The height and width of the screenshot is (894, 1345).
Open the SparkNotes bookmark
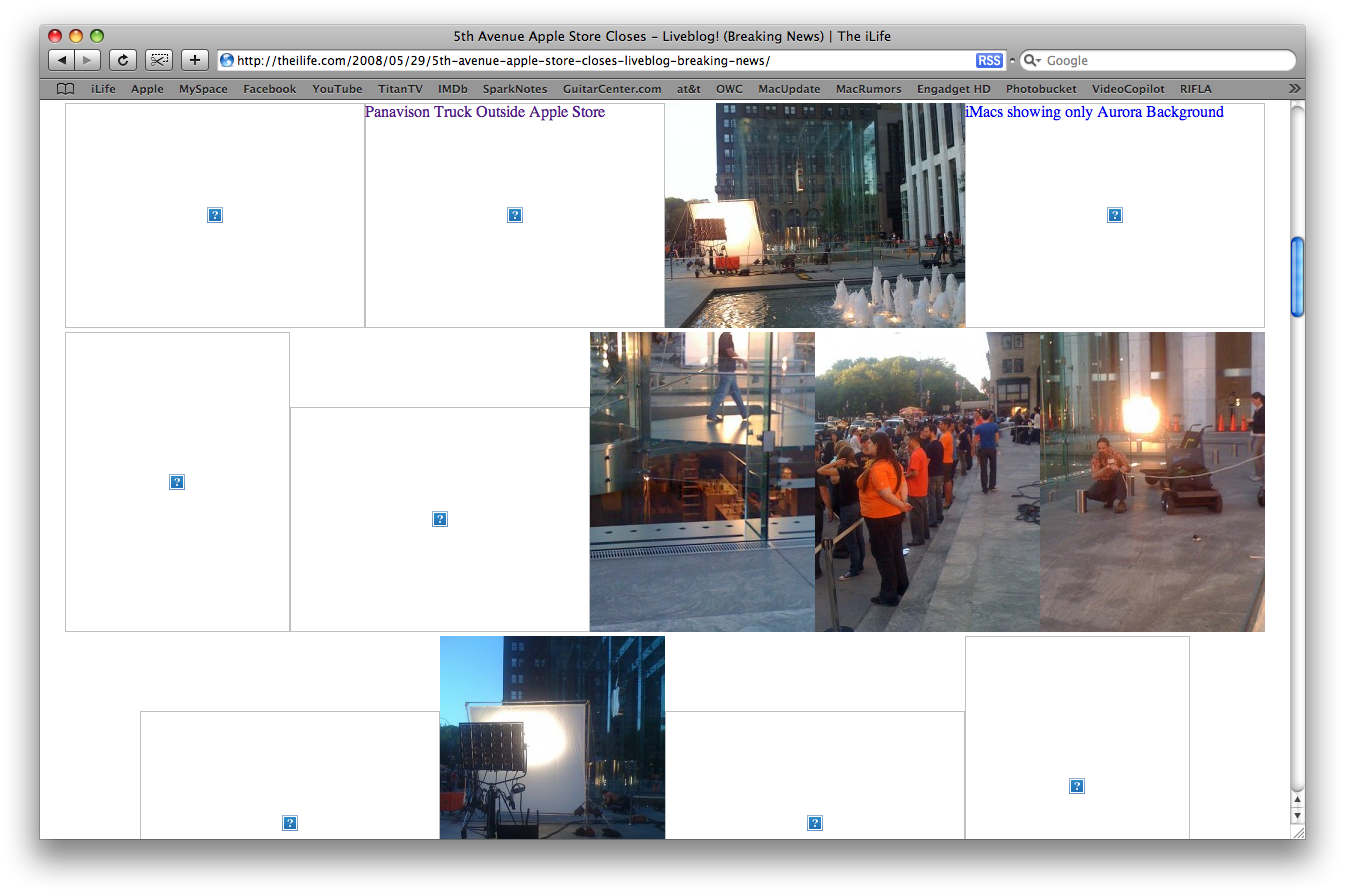515,89
